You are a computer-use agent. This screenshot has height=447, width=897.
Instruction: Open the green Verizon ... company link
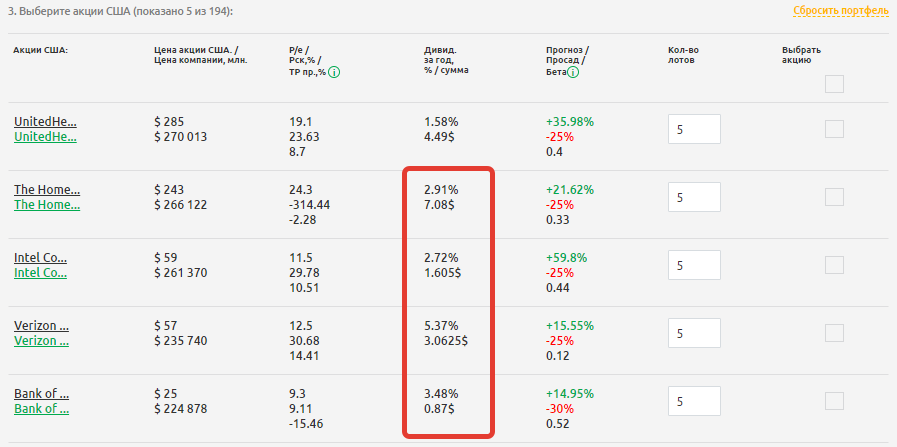coord(41,340)
